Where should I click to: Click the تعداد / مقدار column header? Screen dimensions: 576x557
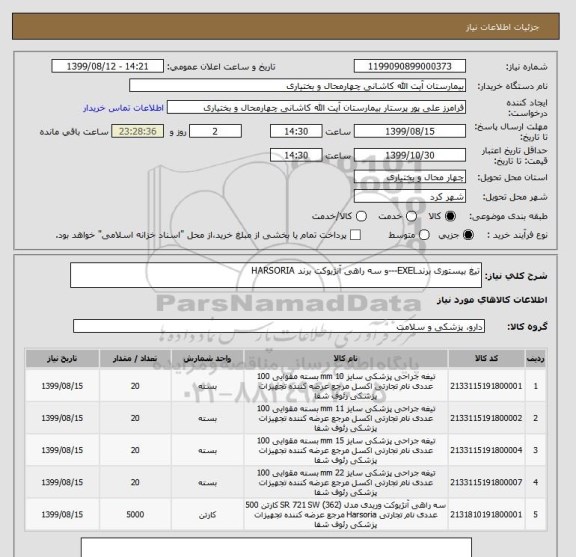135,358
